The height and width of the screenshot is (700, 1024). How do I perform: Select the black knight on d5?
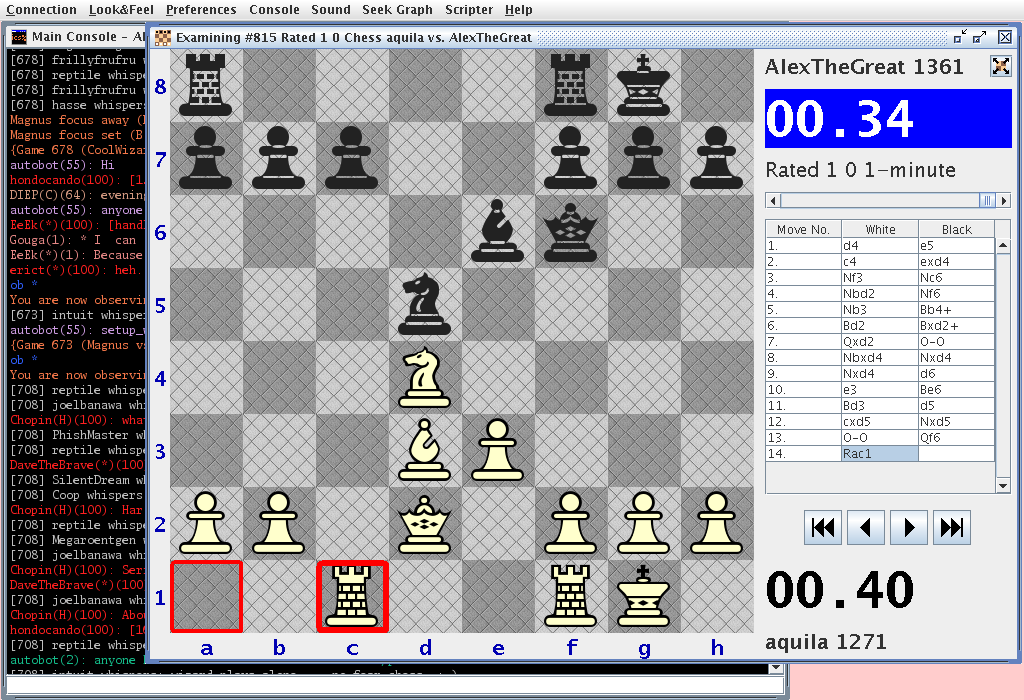pyautogui.click(x=425, y=304)
